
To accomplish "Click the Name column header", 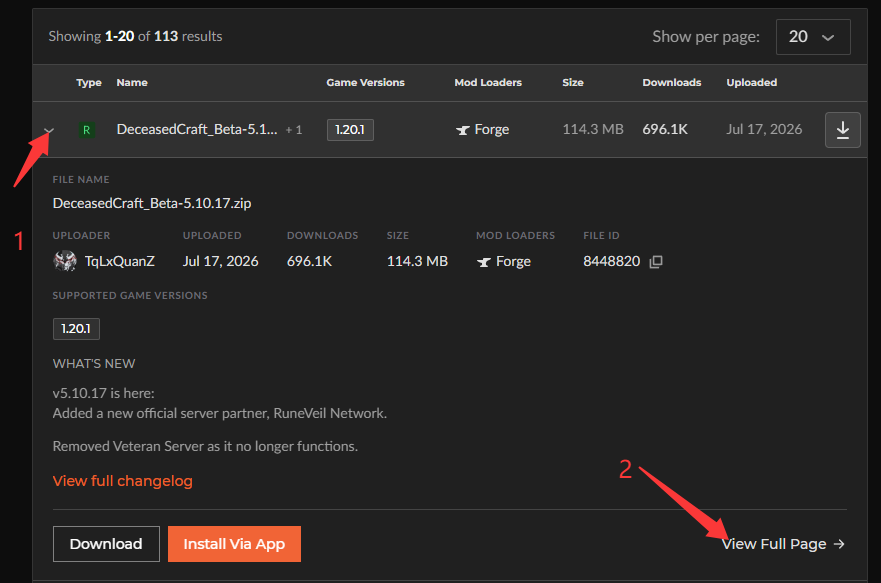I will (x=132, y=83).
